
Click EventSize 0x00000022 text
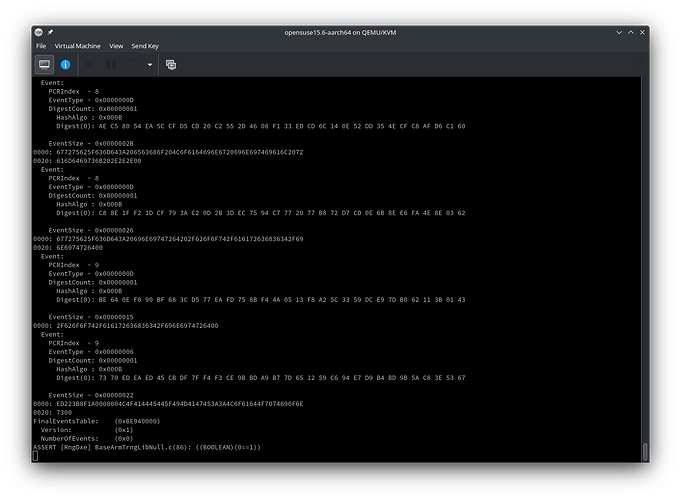91,395
